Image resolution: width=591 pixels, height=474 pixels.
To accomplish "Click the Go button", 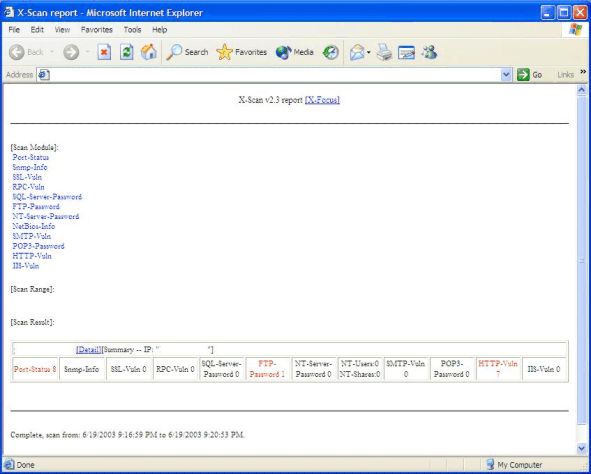I will (x=530, y=75).
